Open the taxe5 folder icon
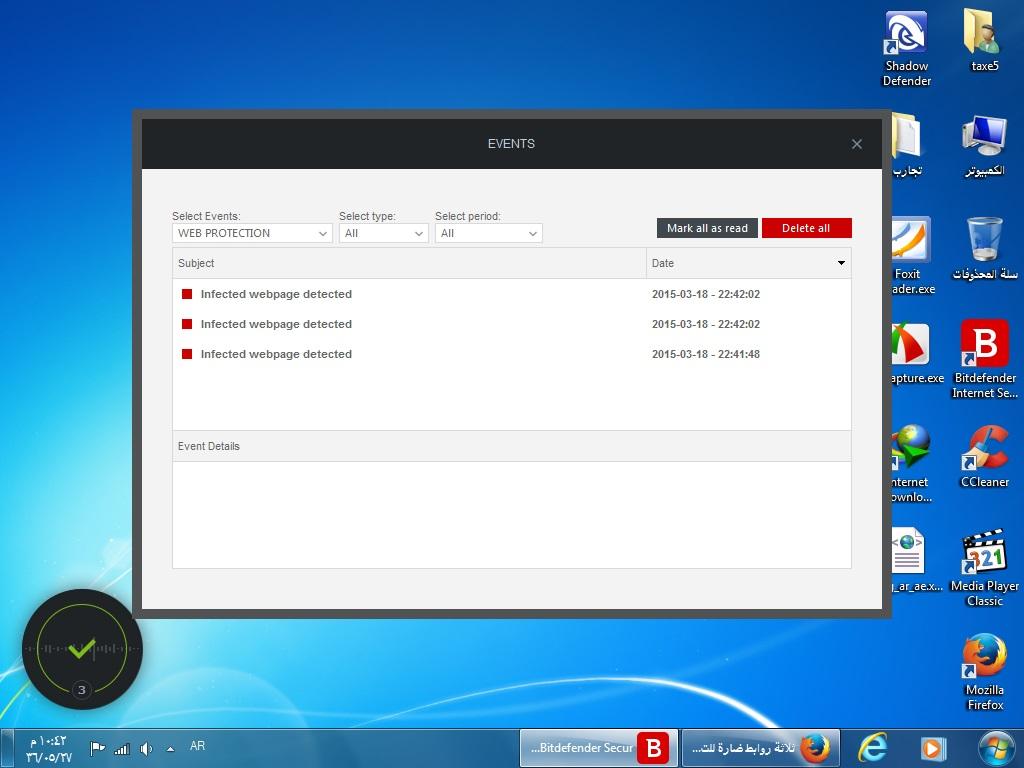This screenshot has width=1024, height=768. tap(984, 40)
